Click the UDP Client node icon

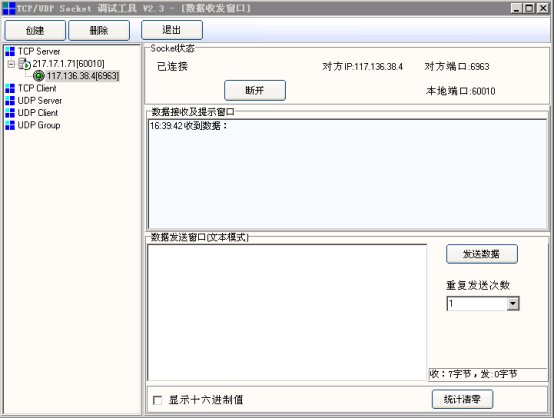click(10, 113)
